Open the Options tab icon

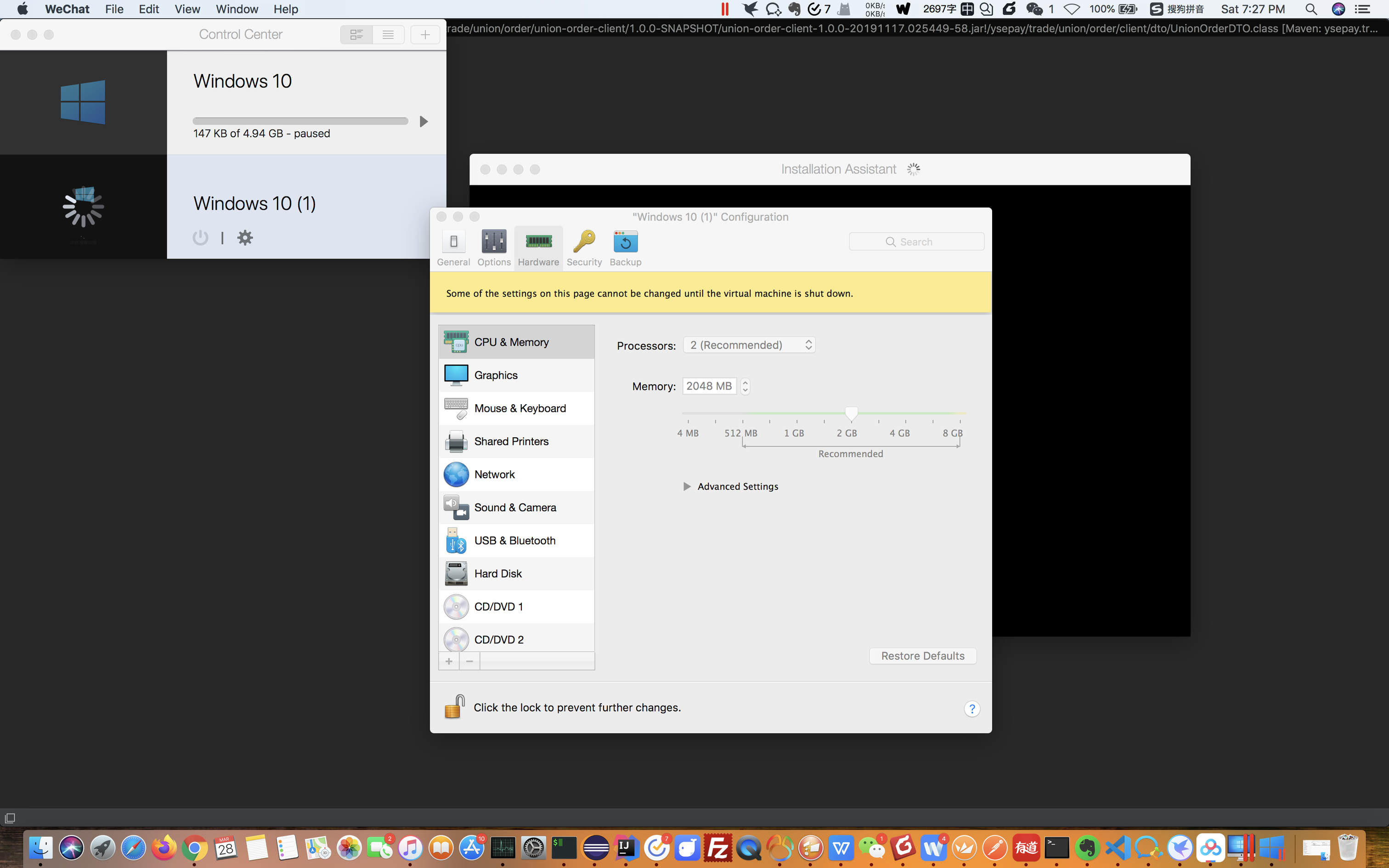494,242
